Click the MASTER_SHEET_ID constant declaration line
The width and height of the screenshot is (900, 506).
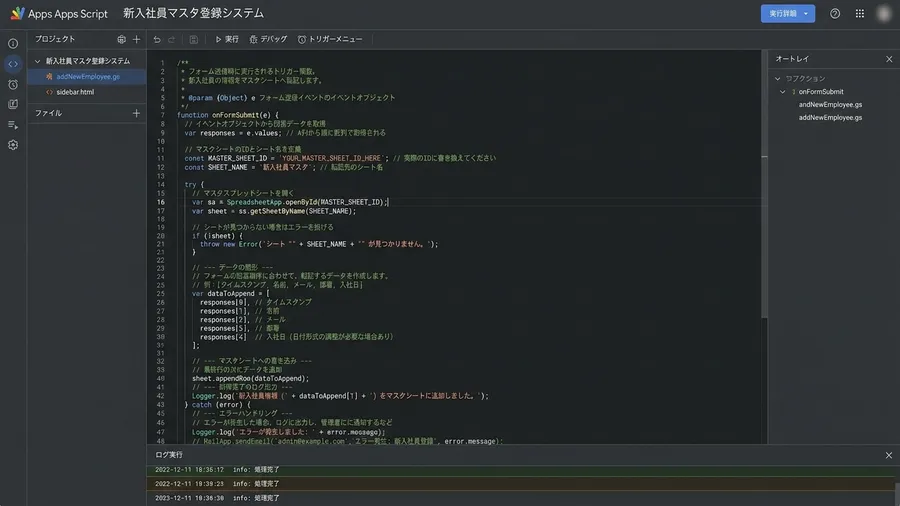click(x=340, y=158)
